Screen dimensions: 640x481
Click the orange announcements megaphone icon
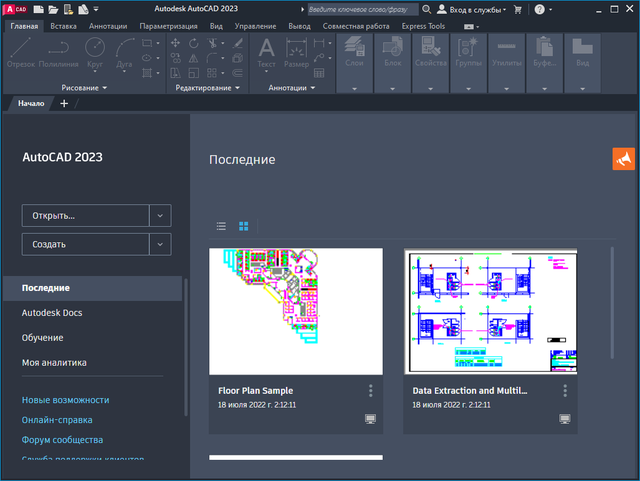click(624, 159)
